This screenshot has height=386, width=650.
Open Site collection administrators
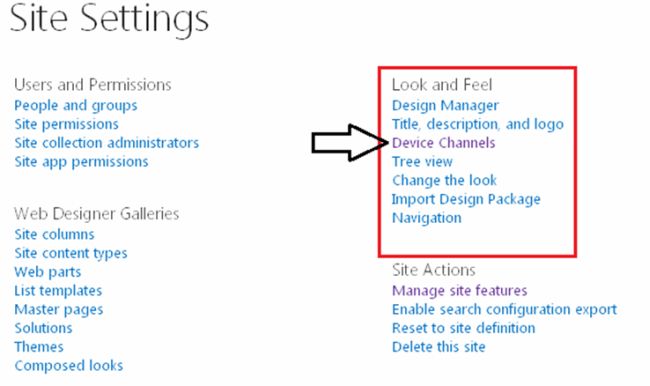pyautogui.click(x=107, y=143)
